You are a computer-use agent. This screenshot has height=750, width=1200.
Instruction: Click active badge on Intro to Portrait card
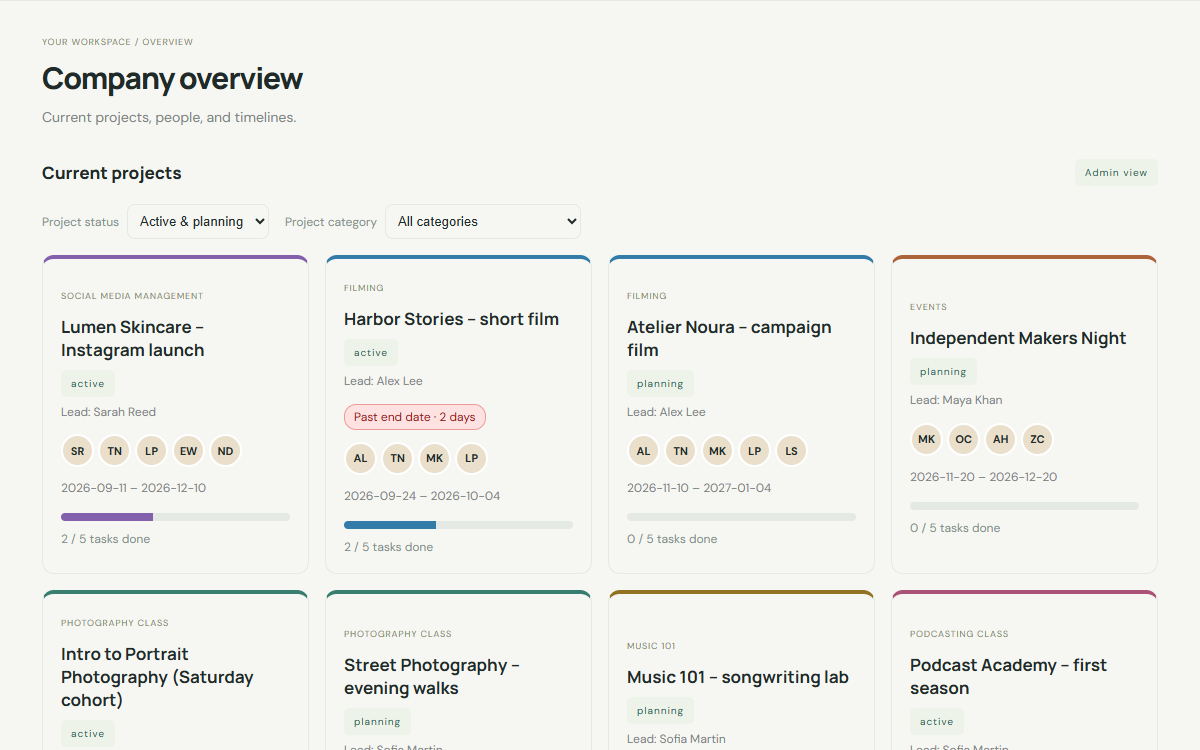[x=88, y=734]
